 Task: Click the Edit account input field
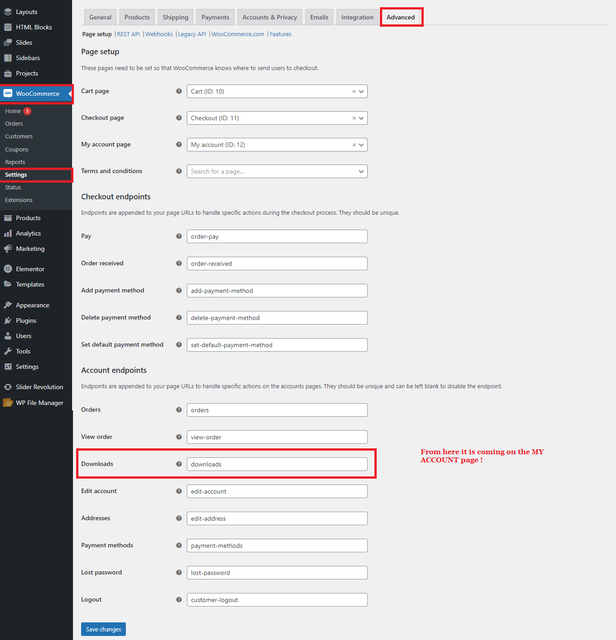[x=277, y=491]
